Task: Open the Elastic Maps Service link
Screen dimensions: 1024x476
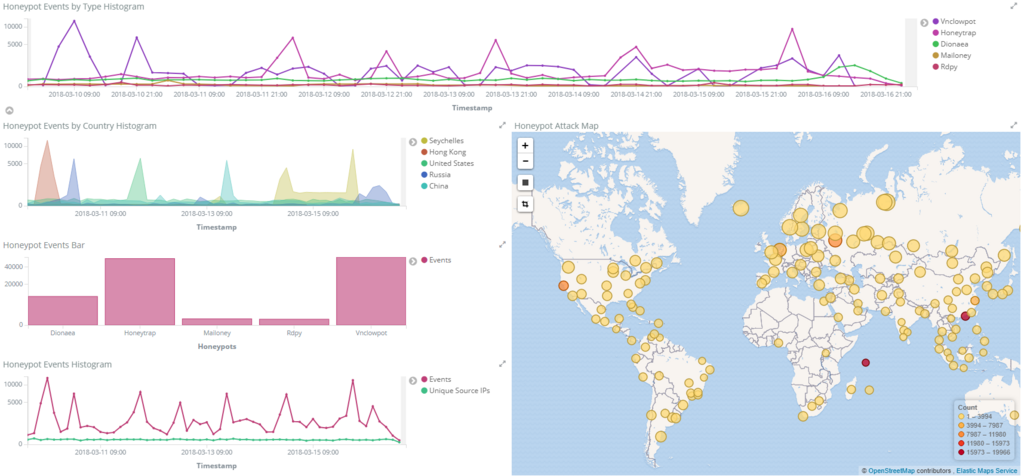Action: pyautogui.click(x=987, y=470)
